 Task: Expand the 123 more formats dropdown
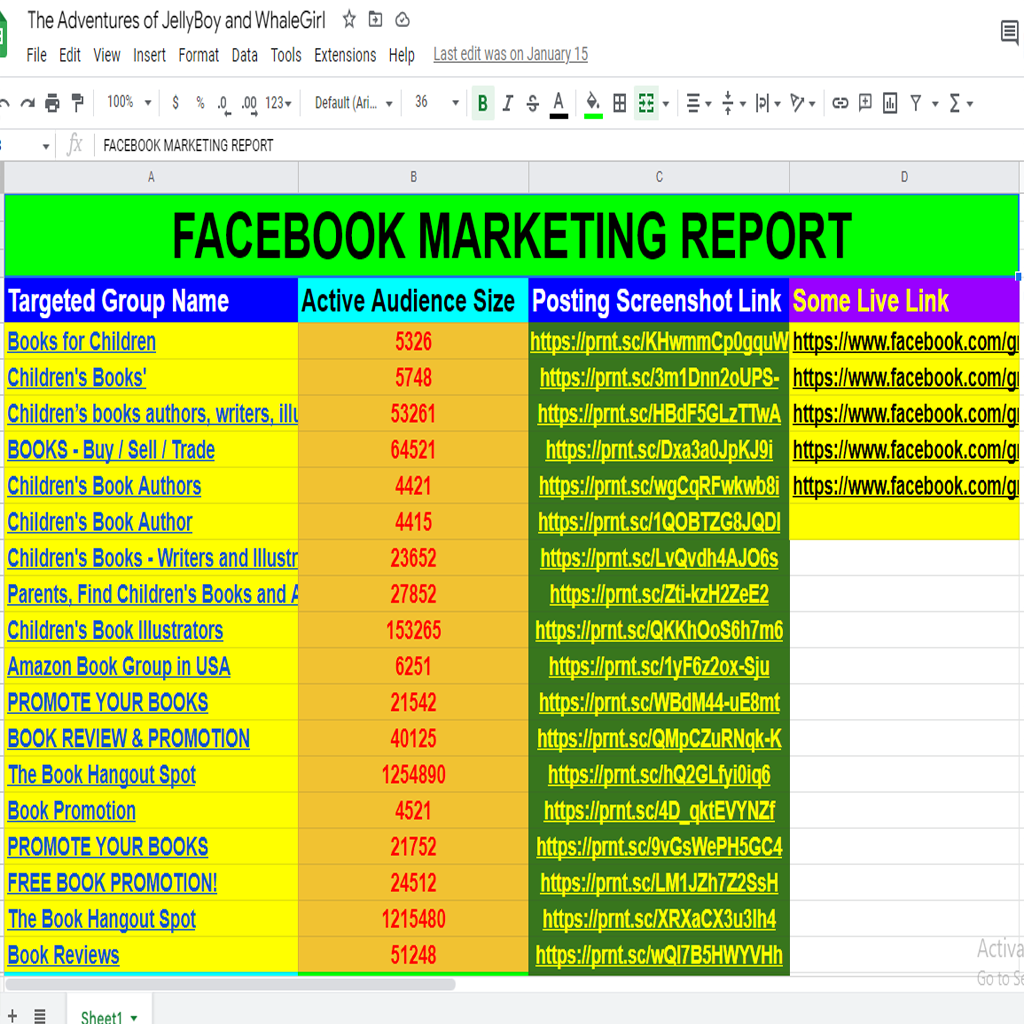[278, 103]
